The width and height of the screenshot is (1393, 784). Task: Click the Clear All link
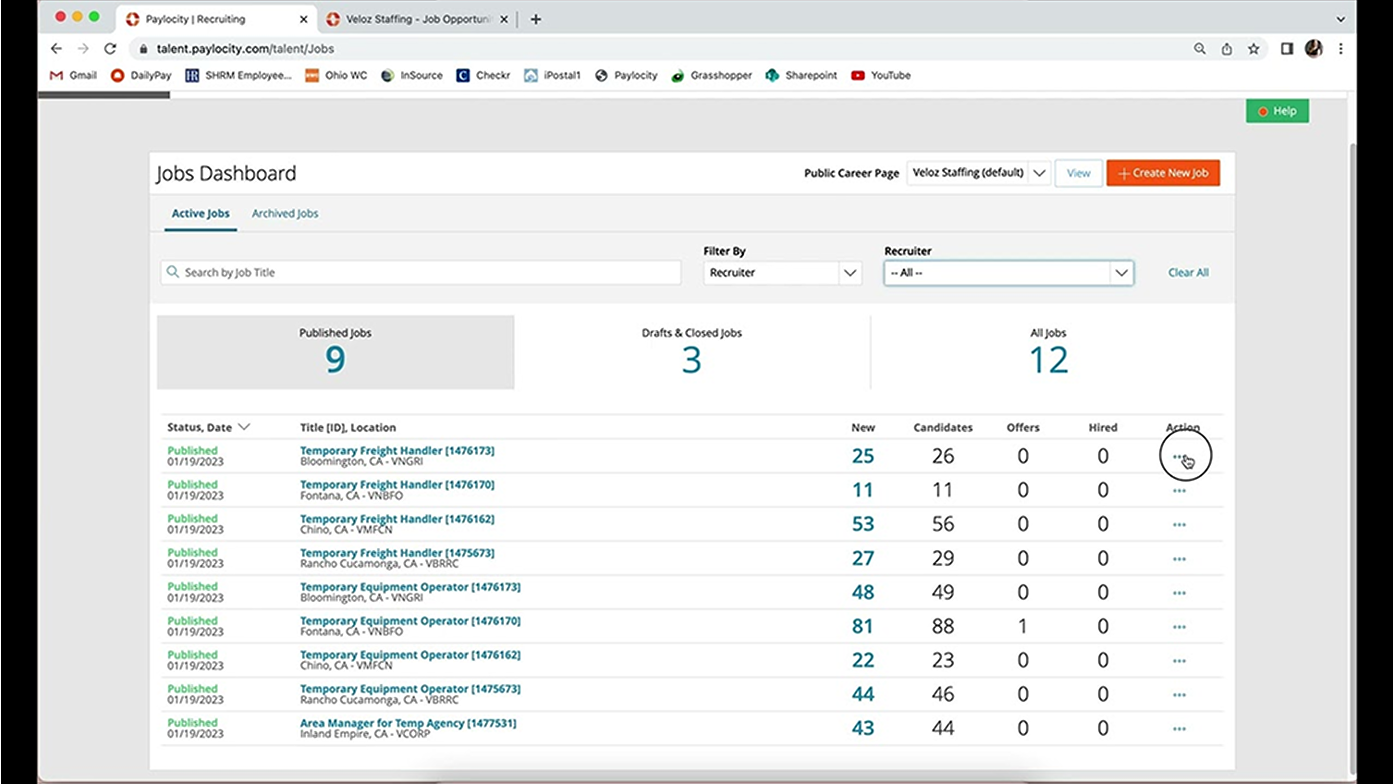(x=1188, y=272)
